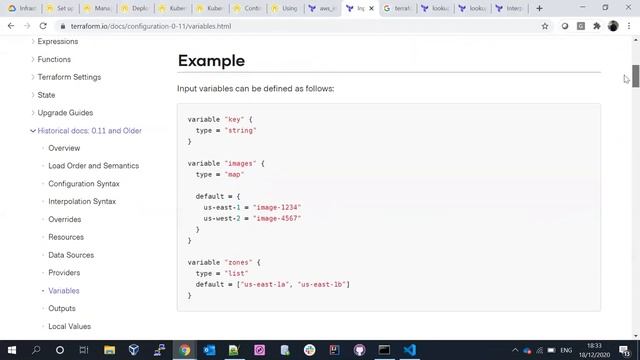The width and height of the screenshot is (640, 360).
Task: Open the Overview docs link
Action: 64,148
